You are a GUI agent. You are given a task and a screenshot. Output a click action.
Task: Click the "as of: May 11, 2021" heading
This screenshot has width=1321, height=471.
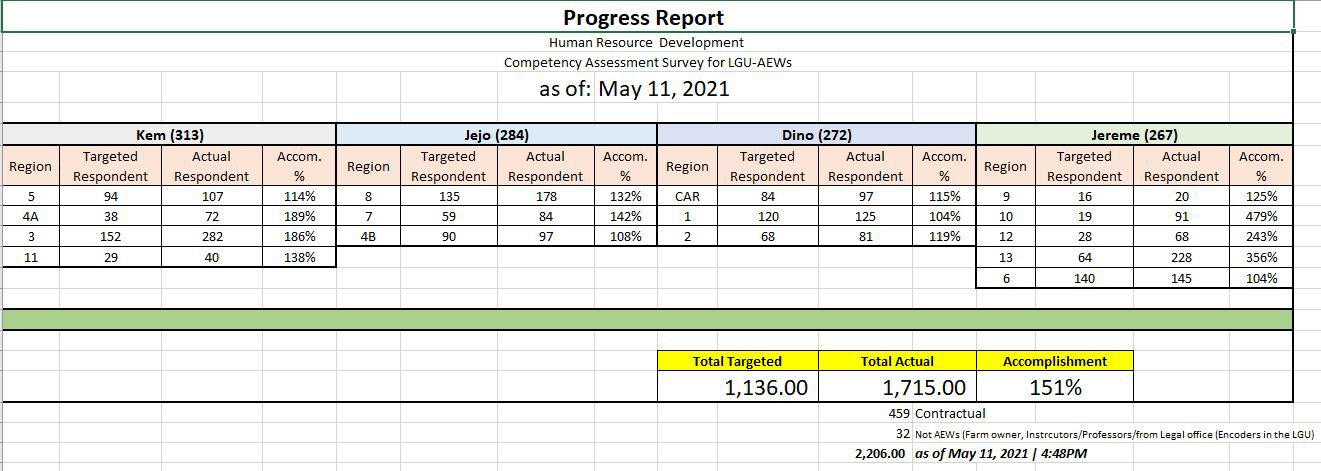tap(634, 88)
